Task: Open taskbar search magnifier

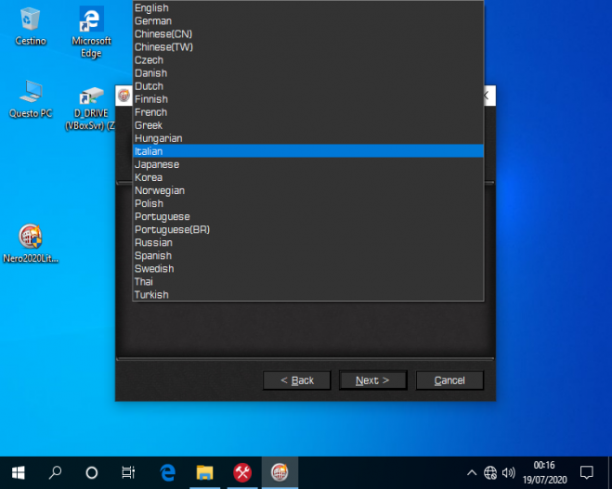Action: (55, 473)
